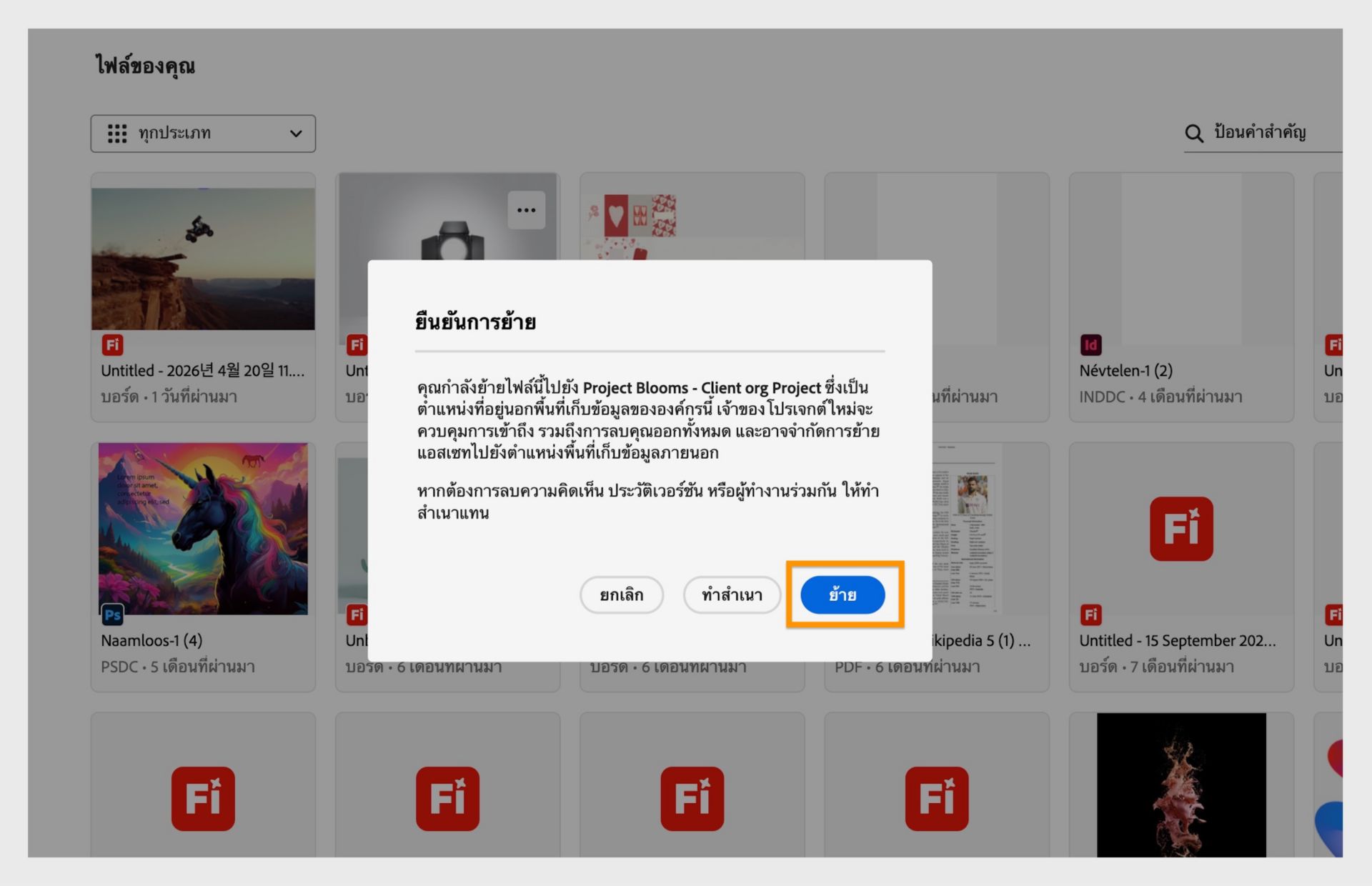1372x886 pixels.
Task: Confirm the move with the blue ย้าย button
Action: pyautogui.click(x=842, y=594)
